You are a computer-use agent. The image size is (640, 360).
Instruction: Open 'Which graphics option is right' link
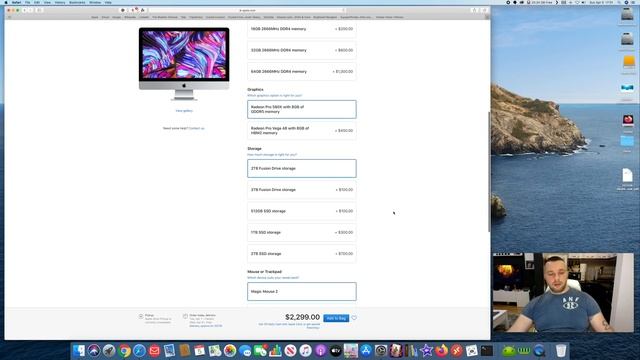tap(275, 96)
